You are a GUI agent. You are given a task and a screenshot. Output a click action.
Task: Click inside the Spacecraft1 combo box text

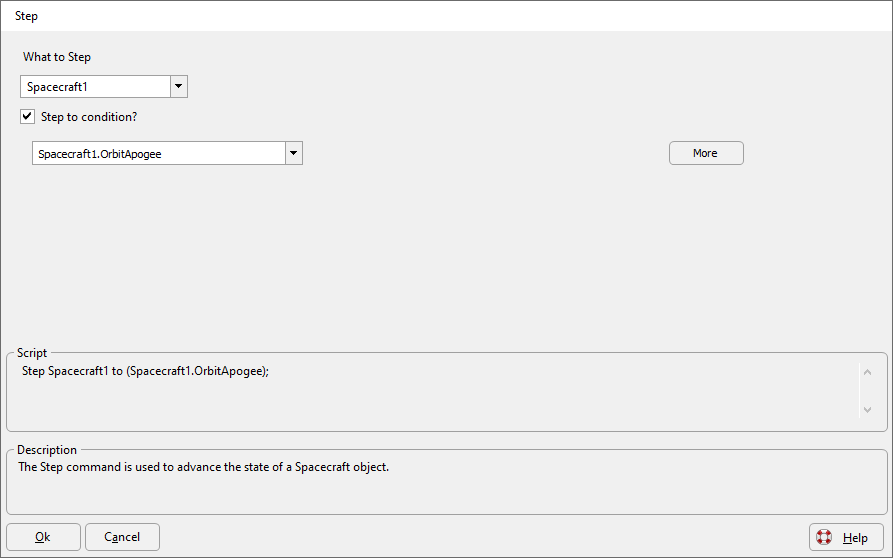96,87
